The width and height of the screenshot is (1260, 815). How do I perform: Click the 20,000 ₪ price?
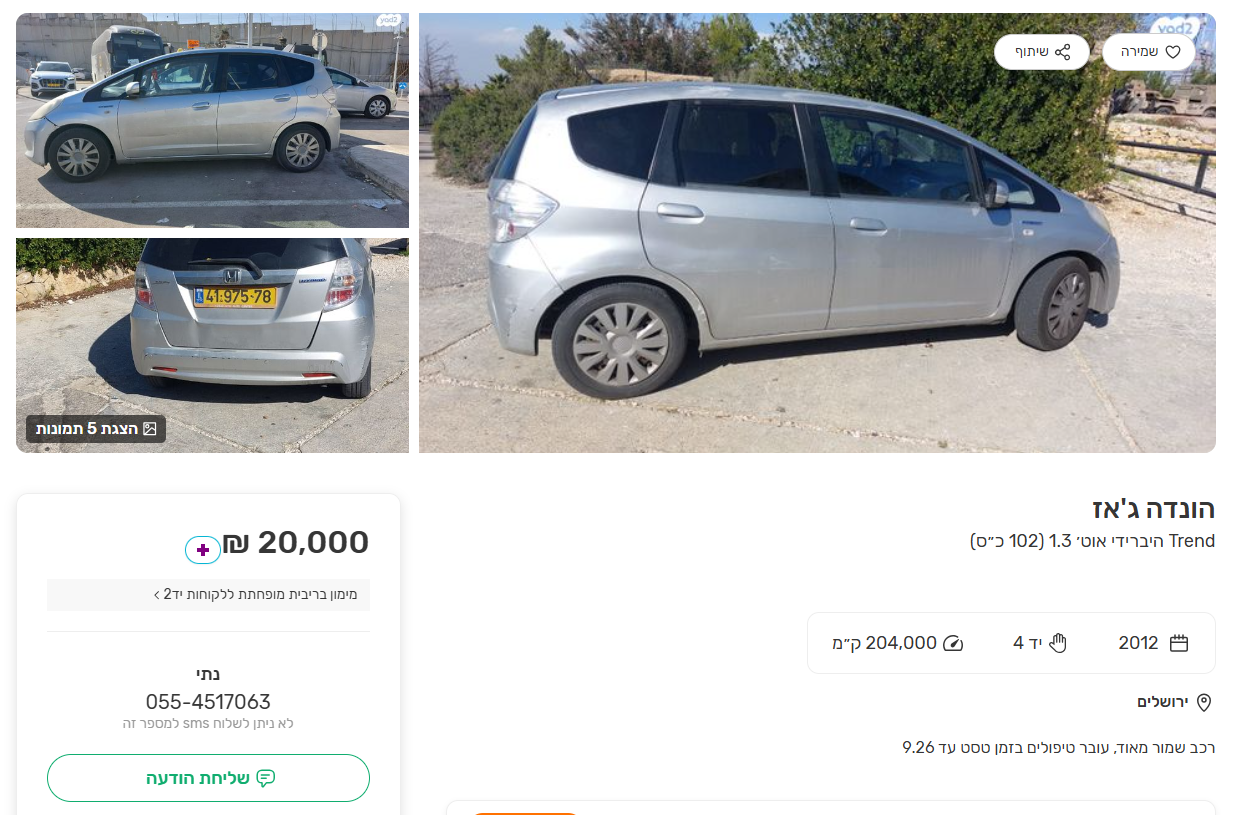(x=296, y=543)
